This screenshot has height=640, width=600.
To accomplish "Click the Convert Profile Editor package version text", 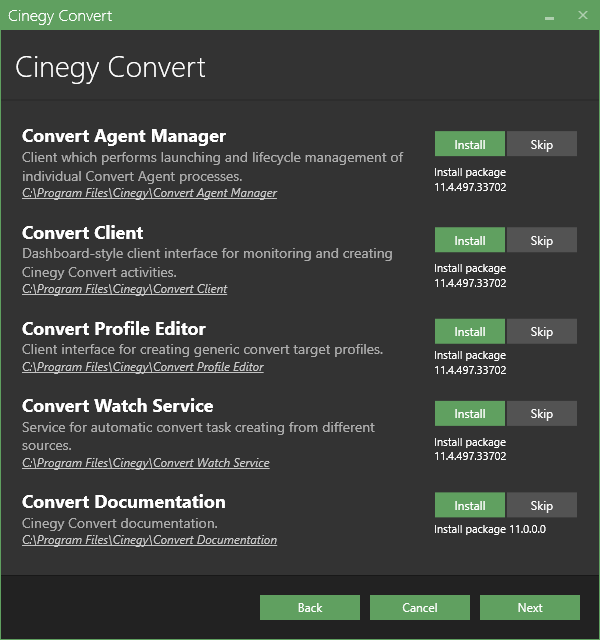I will pos(470,363).
